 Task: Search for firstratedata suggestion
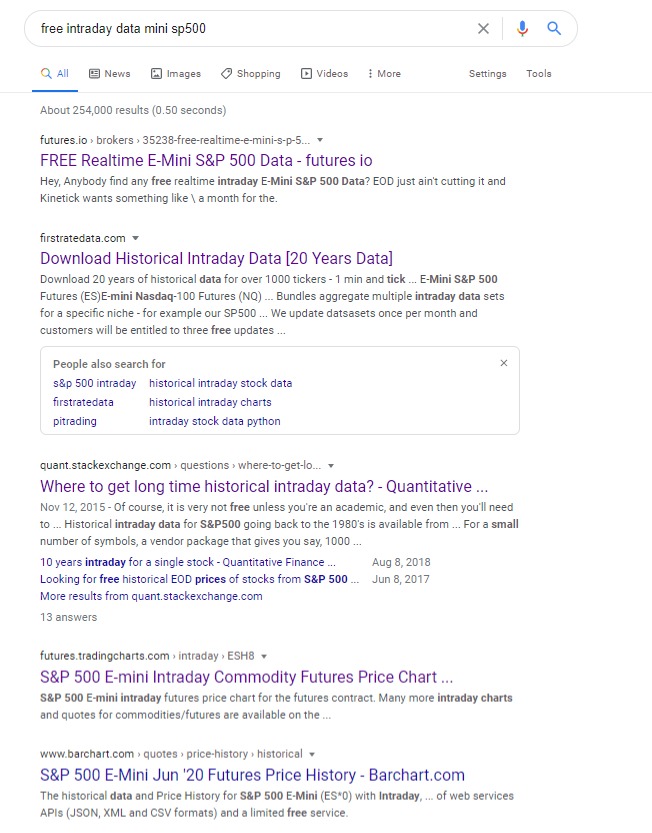[83, 402]
